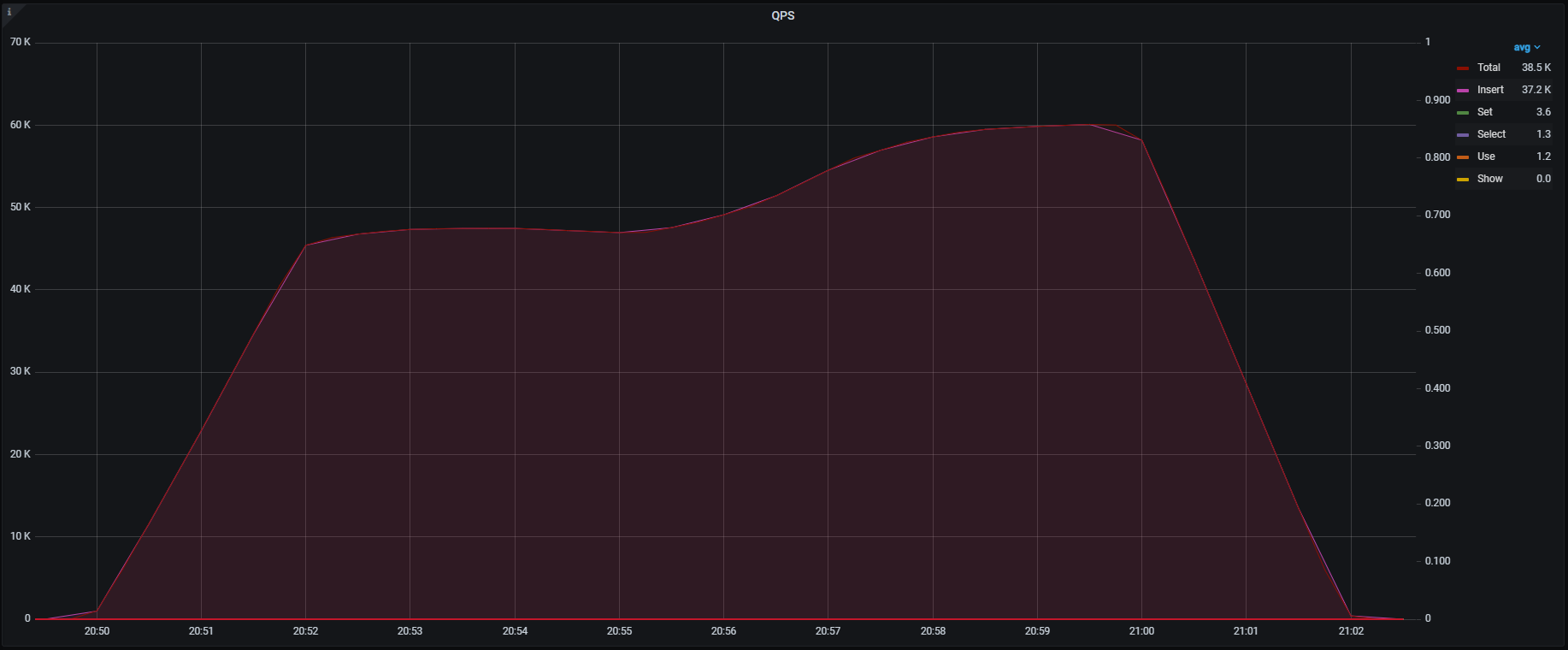Click the 40 K left axis label
The height and width of the screenshot is (650, 1568).
[x=21, y=289]
